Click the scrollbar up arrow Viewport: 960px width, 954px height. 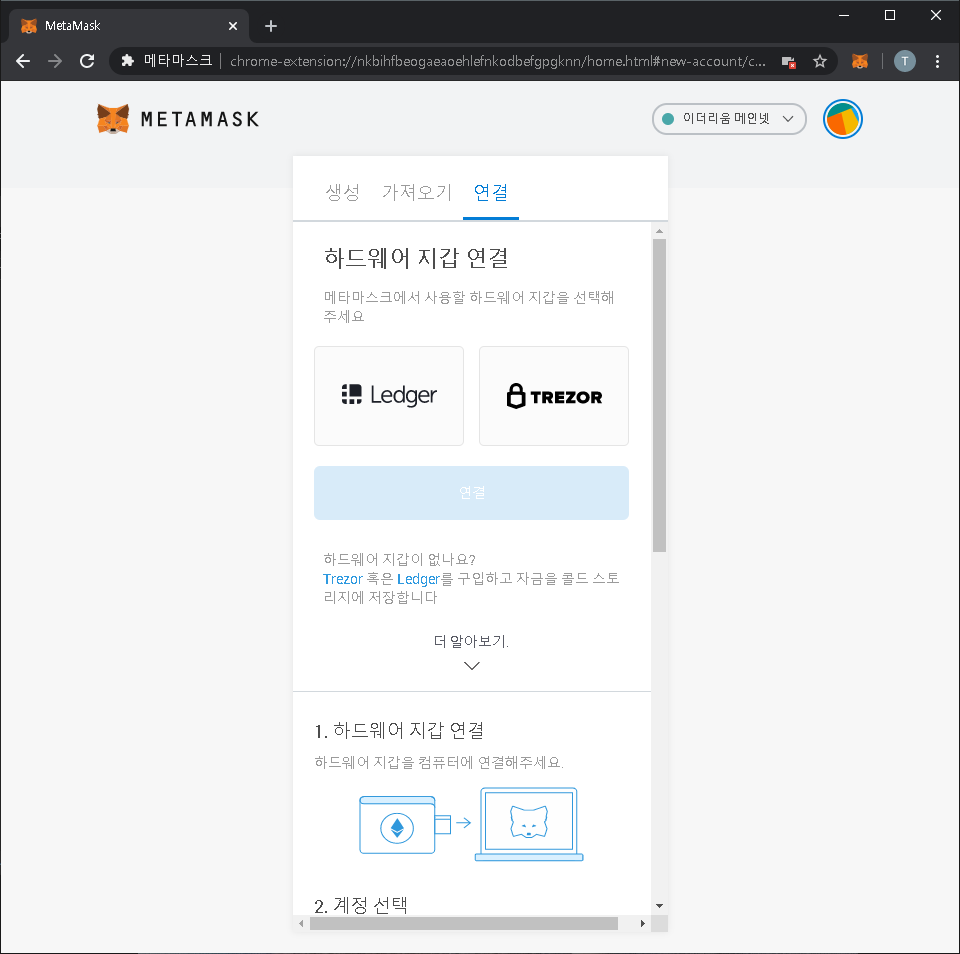point(659,231)
